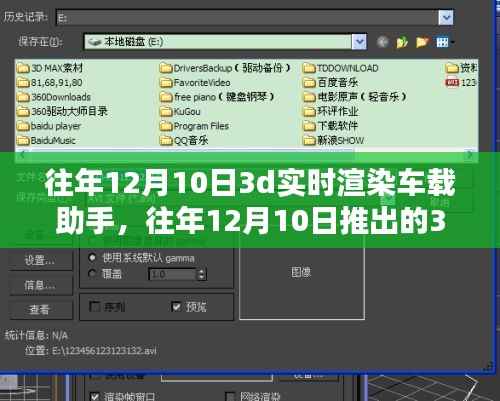Select the 3D MAX素材 folder
Viewport: 500px width, 401px height.
click(50, 68)
